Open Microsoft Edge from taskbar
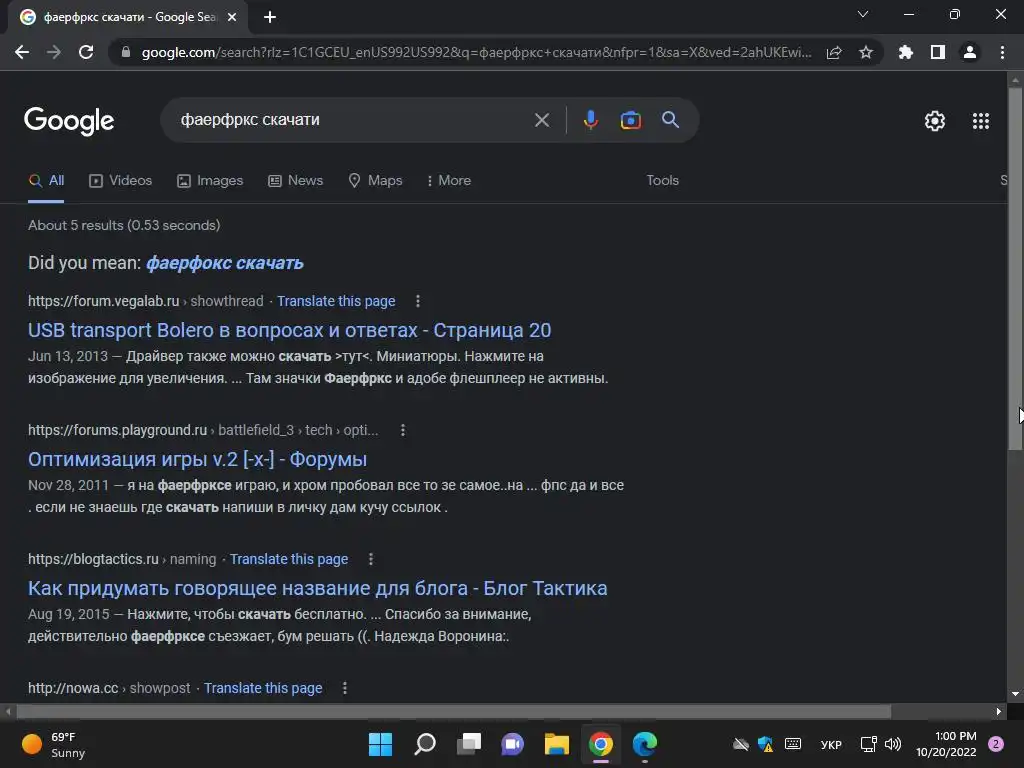Viewport: 1024px width, 768px height. coord(645,744)
